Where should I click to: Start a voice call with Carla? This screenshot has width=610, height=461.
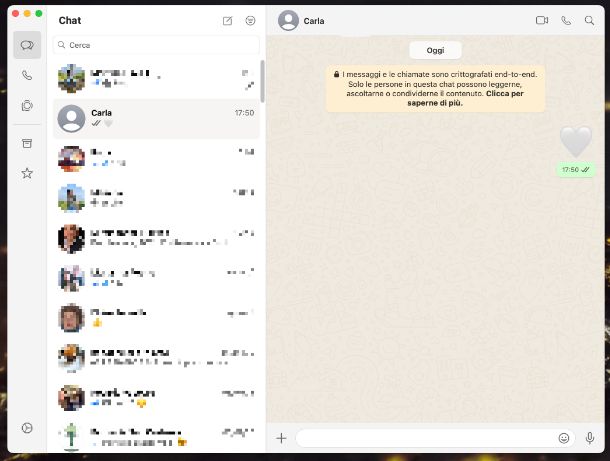566,20
